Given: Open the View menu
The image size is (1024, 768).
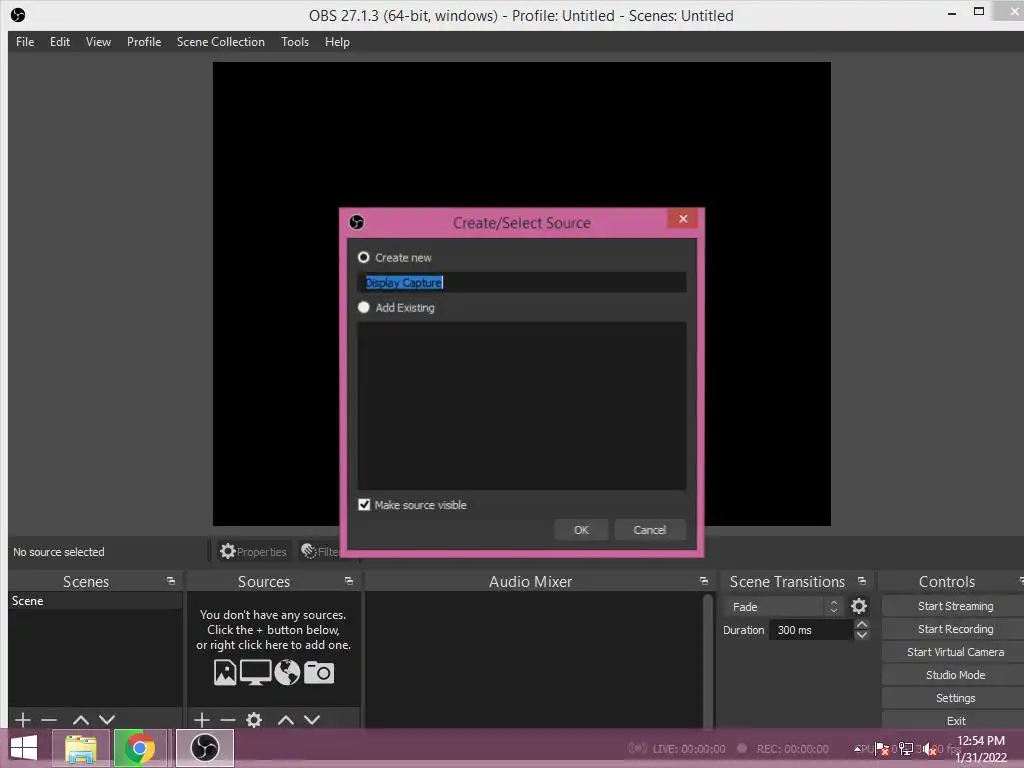Looking at the screenshot, I should click(x=98, y=42).
